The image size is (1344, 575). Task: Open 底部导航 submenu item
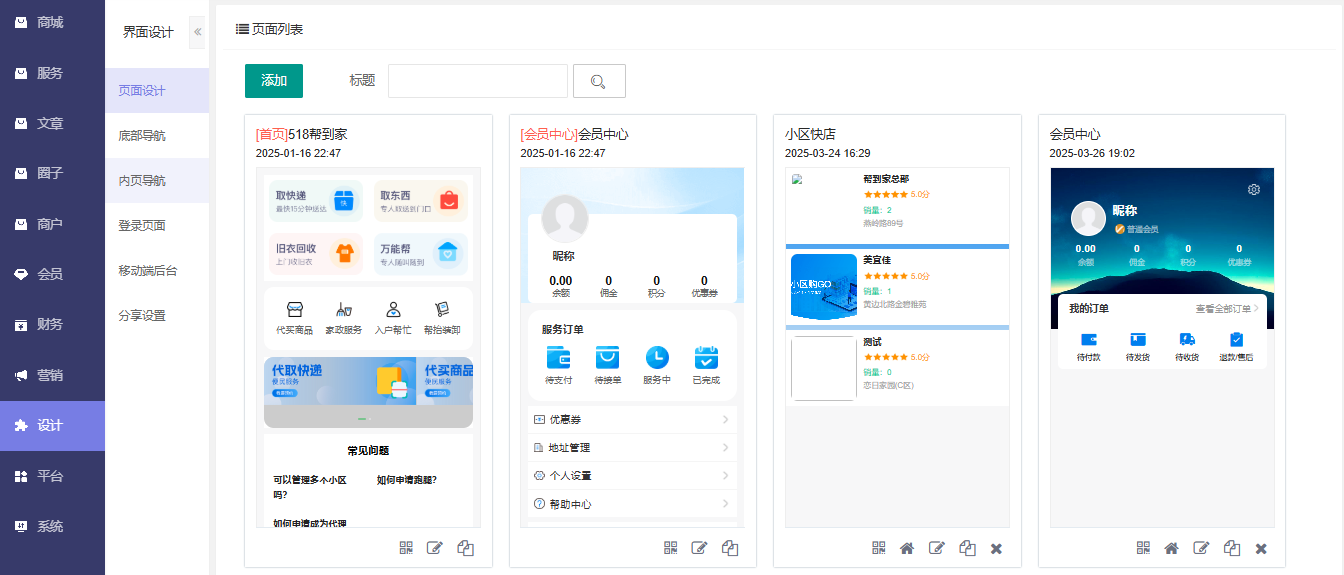tap(142, 135)
